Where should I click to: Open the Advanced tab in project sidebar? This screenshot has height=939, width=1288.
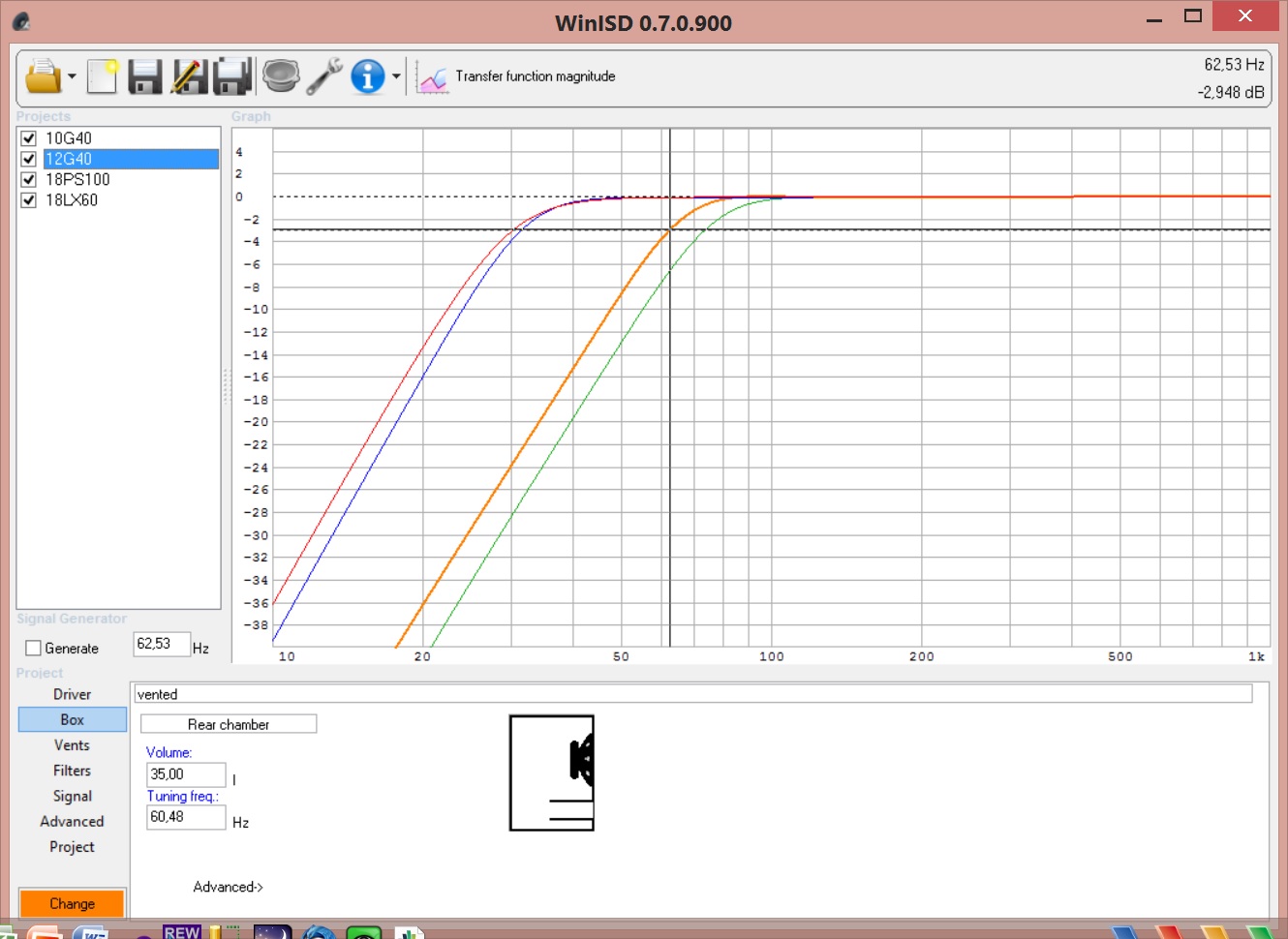[x=73, y=821]
